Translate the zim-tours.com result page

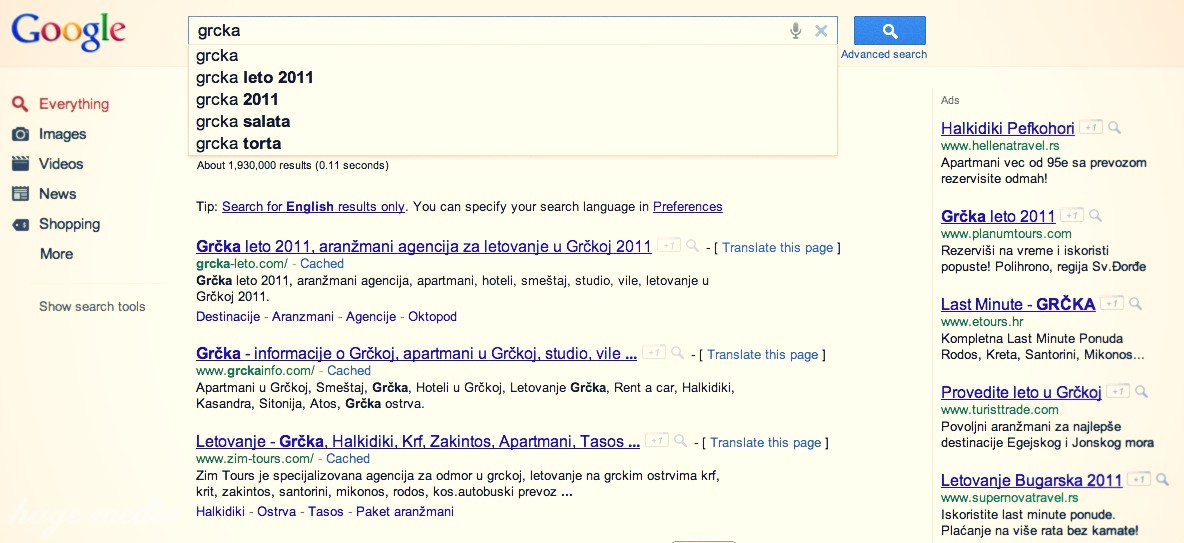tap(766, 443)
